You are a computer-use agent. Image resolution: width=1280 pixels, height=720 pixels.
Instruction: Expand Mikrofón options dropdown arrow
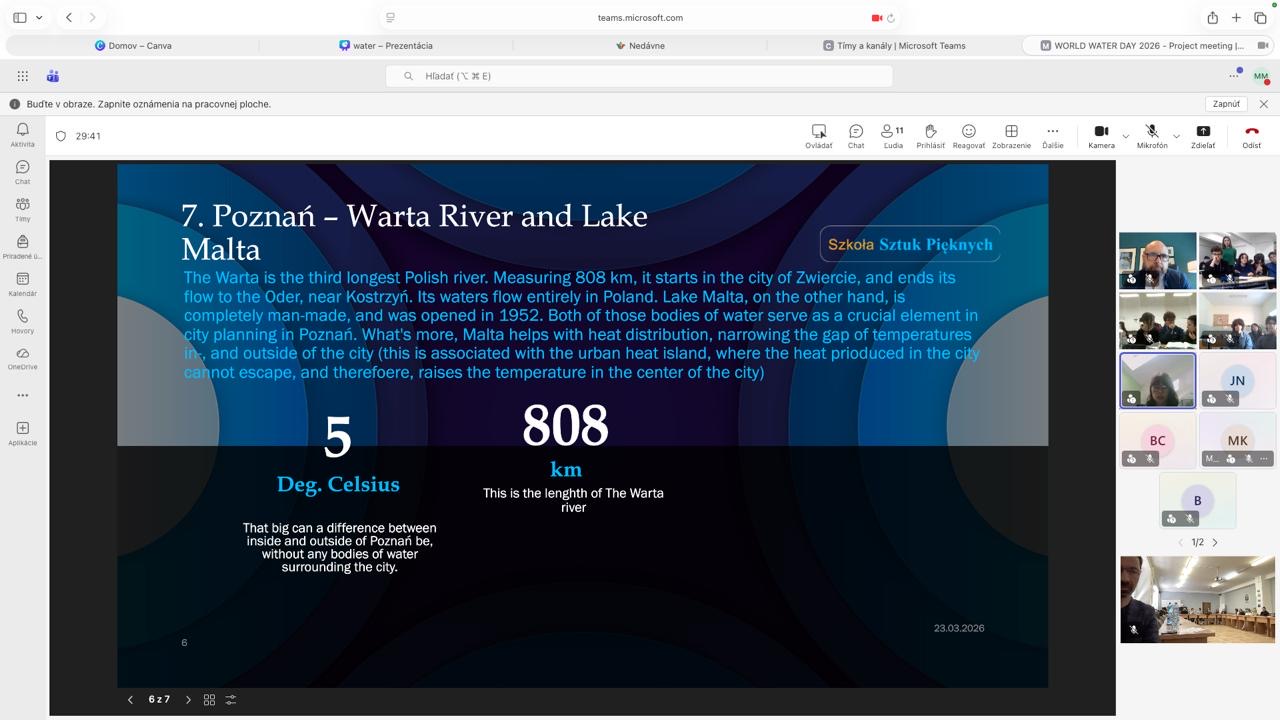[1176, 136]
